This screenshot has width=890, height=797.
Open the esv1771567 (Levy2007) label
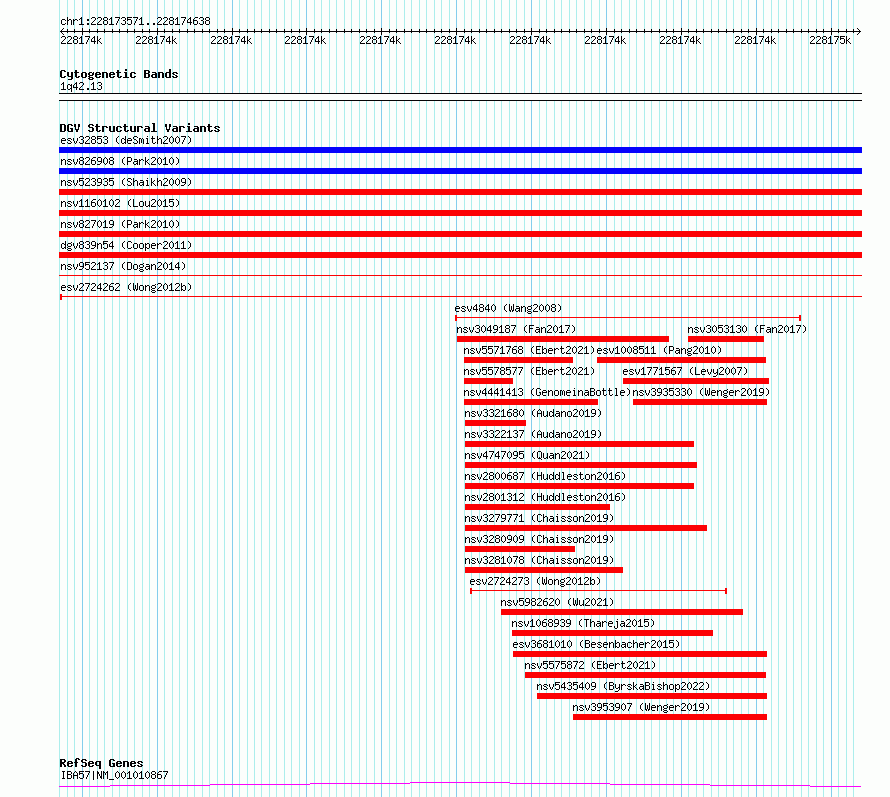(x=685, y=371)
